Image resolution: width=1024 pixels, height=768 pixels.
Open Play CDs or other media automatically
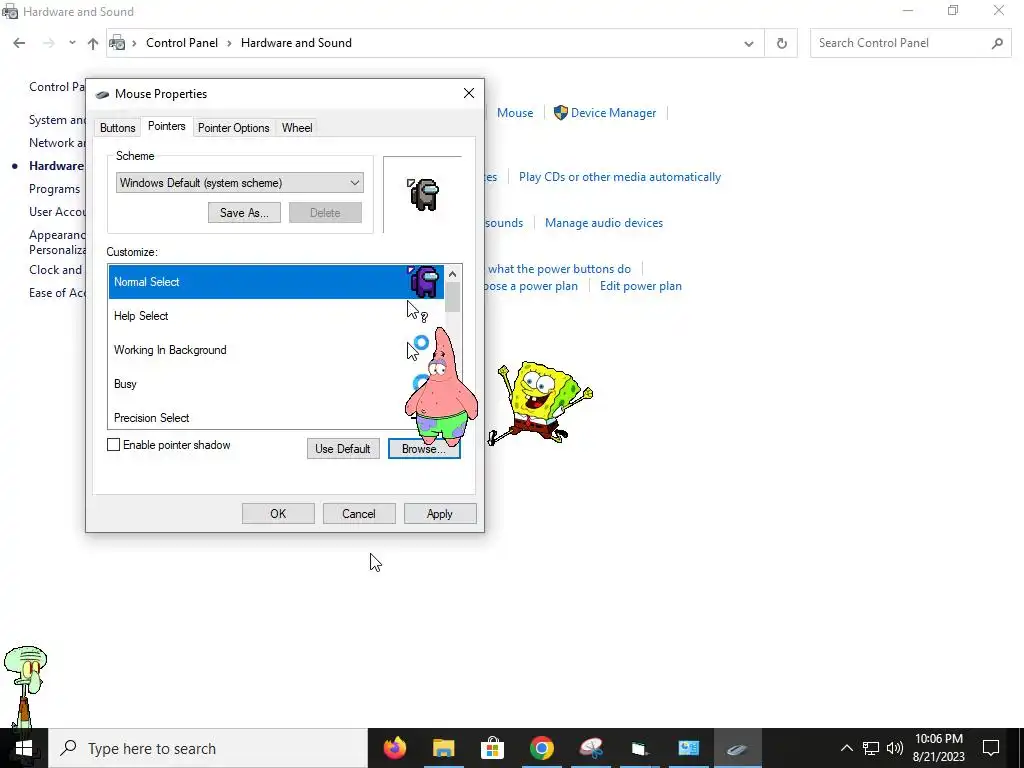[620, 177]
